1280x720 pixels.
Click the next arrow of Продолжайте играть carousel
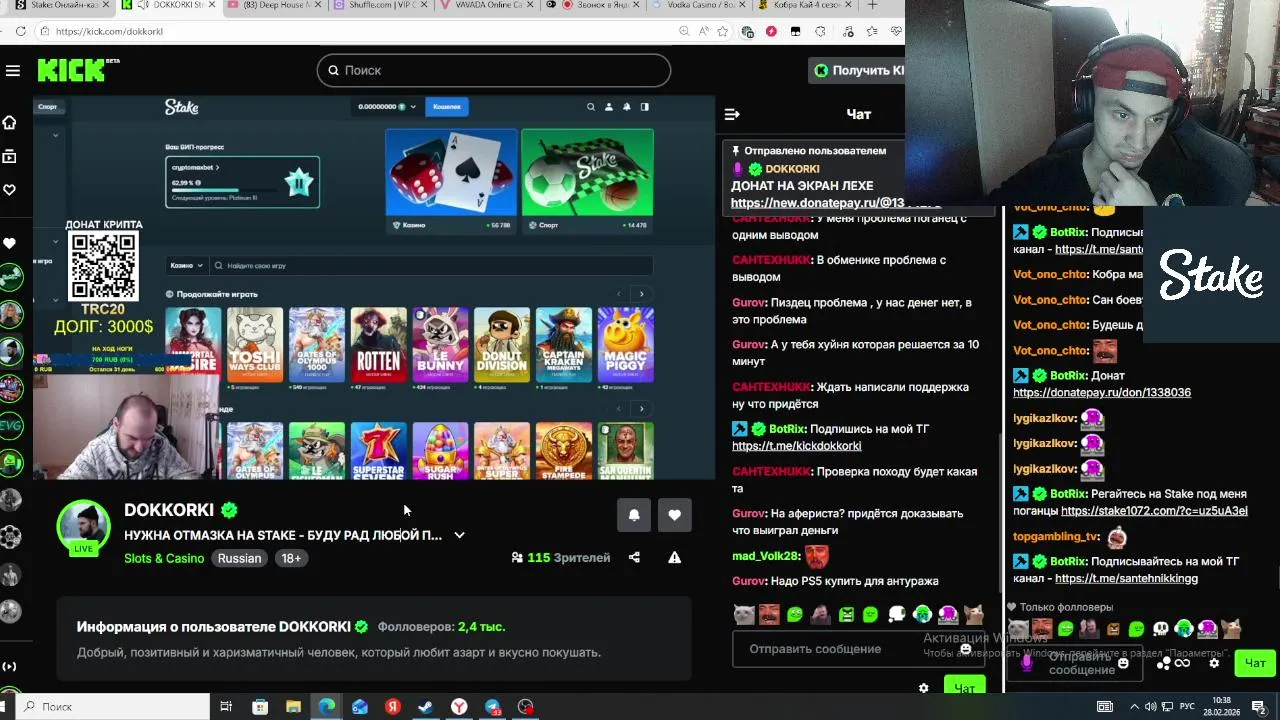[641, 294]
